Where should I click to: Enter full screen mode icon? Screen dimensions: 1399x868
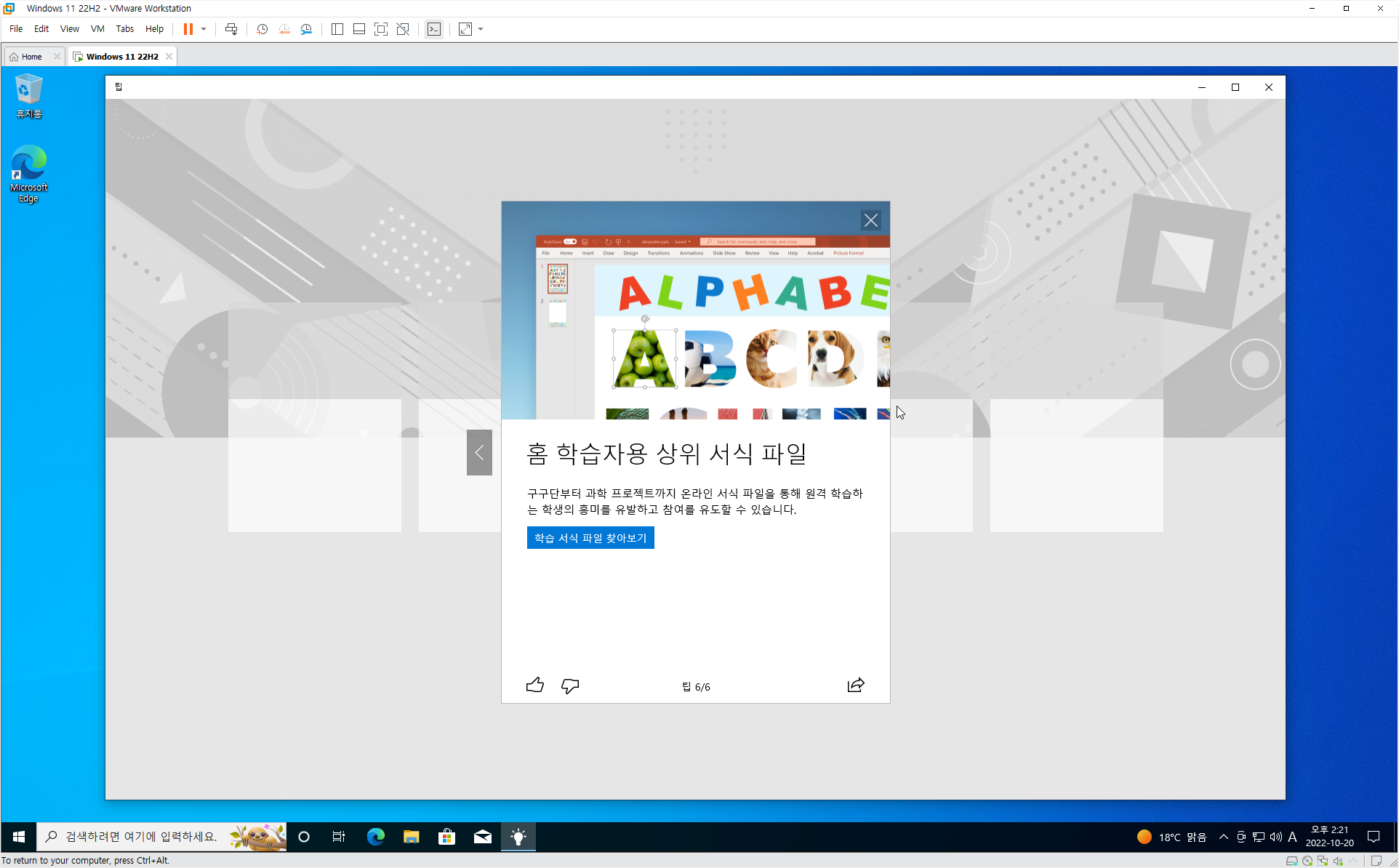[x=380, y=29]
